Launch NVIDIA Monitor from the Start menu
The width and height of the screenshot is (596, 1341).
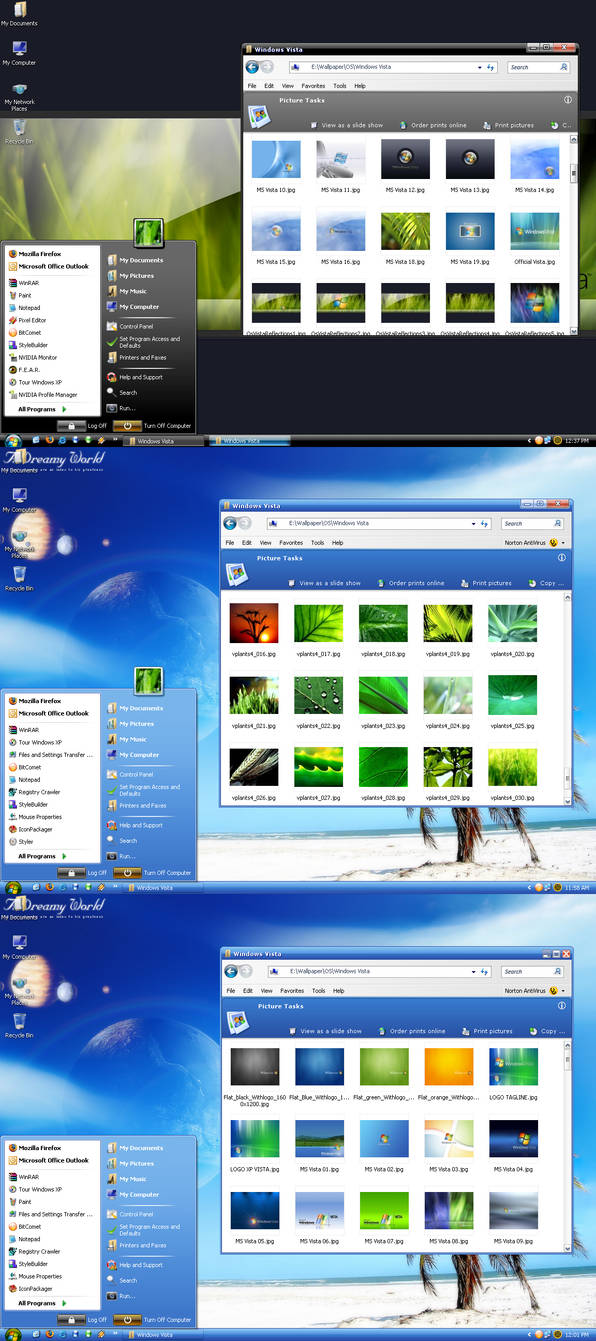pos(33,357)
